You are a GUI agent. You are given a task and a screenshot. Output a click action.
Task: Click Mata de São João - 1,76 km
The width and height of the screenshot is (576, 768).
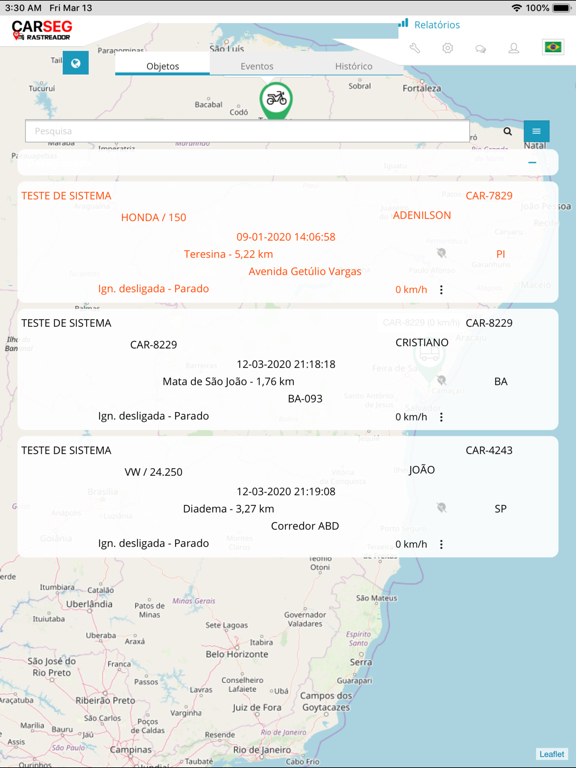tap(228, 382)
